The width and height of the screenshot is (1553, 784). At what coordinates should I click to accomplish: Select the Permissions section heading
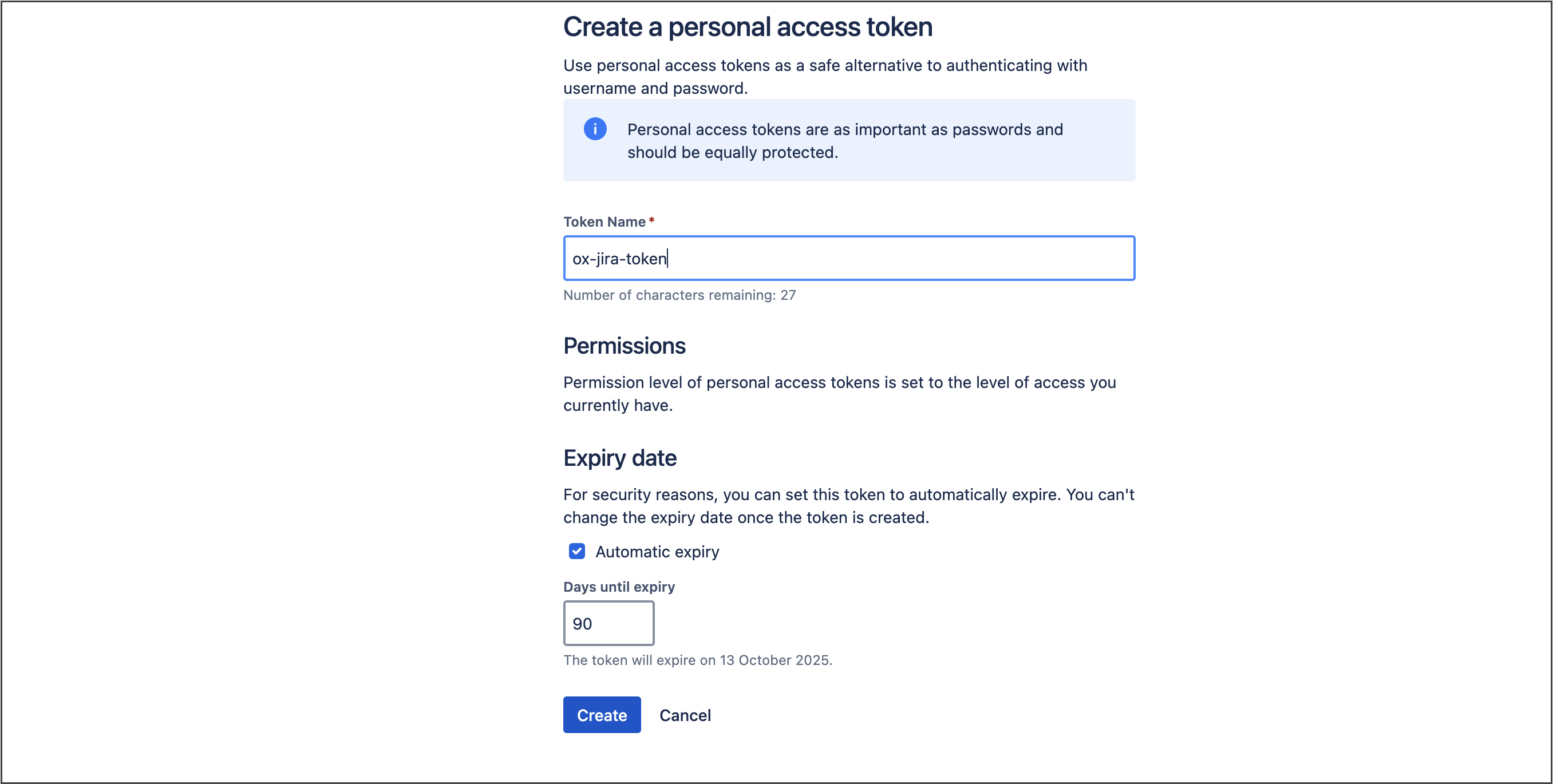coord(624,346)
